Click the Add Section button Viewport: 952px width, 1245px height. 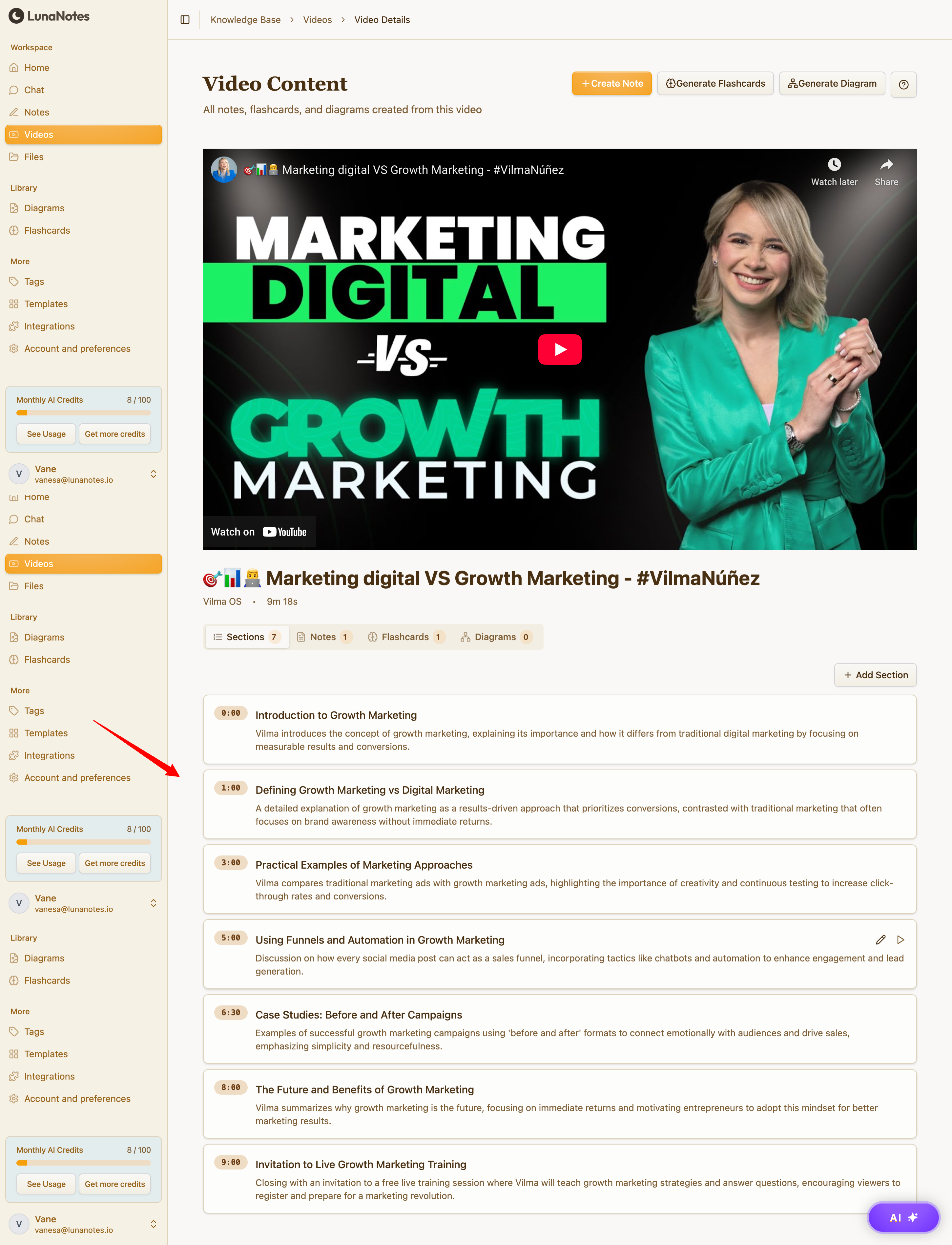coord(875,675)
